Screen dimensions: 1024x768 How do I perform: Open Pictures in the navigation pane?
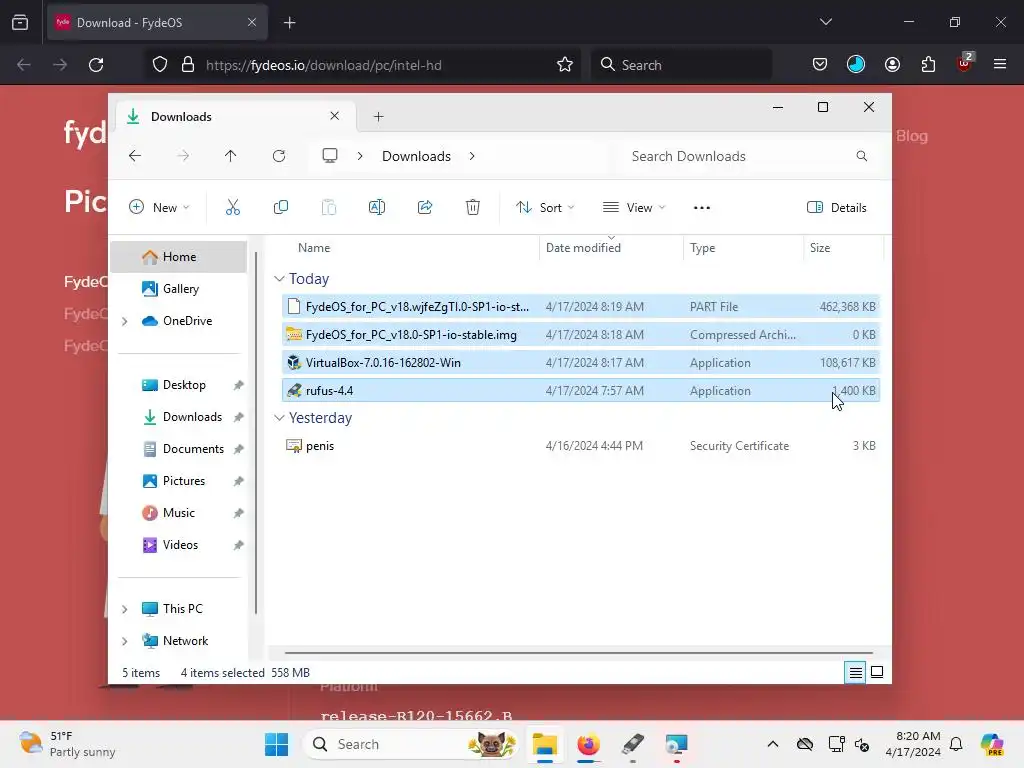point(178,481)
